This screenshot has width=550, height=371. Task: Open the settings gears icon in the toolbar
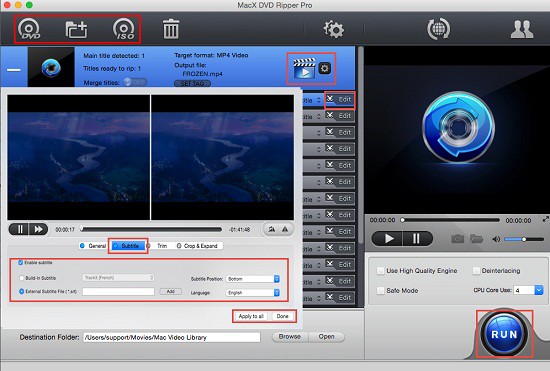(333, 29)
